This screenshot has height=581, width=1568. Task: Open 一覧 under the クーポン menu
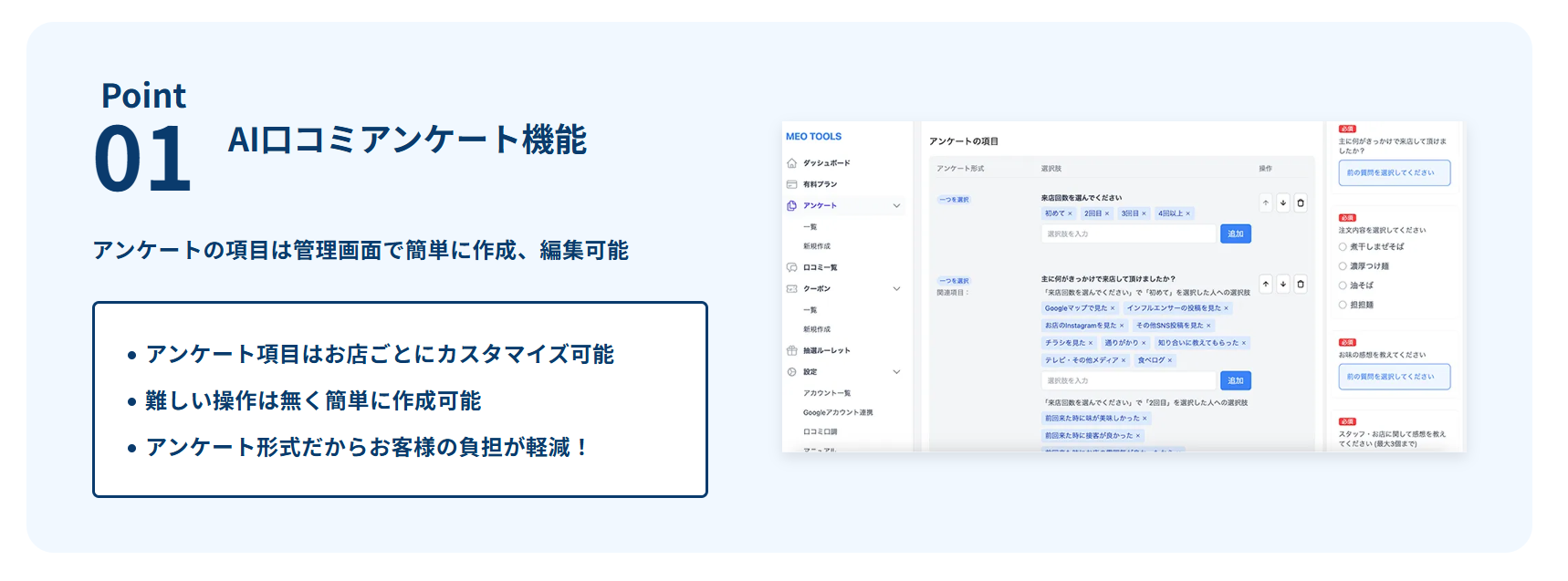click(x=810, y=310)
